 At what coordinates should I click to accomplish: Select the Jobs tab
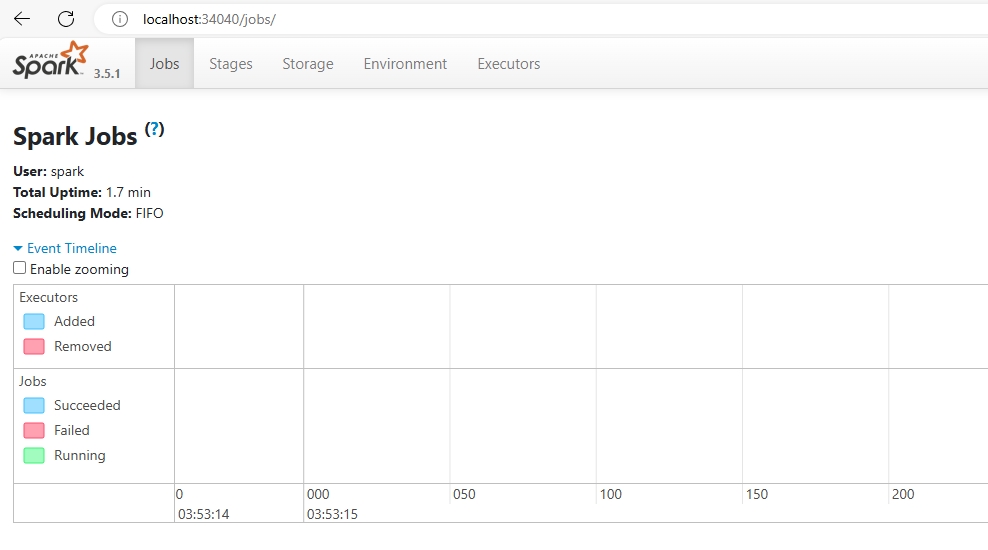tap(164, 64)
